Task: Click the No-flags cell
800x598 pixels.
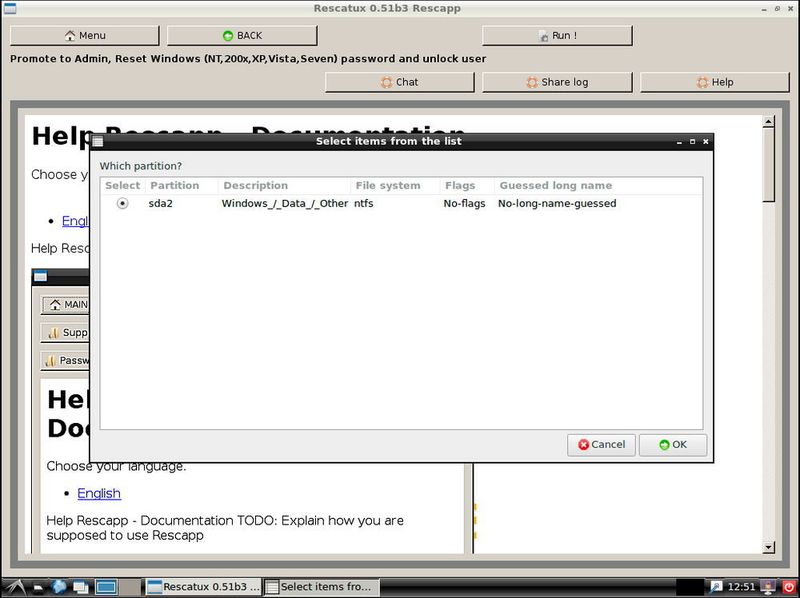Action: pos(464,204)
